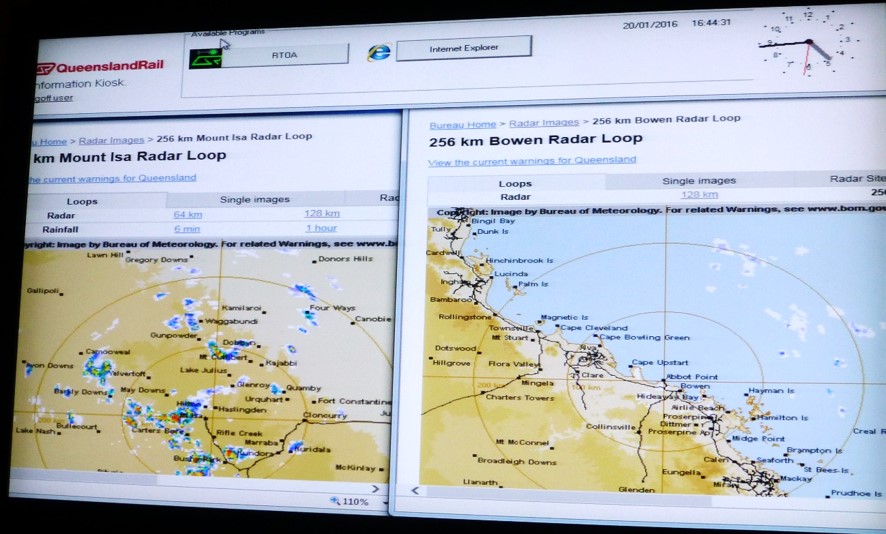Click Gregory Downs label on Mount Isa map
The width and height of the screenshot is (886, 534).
coord(157,260)
